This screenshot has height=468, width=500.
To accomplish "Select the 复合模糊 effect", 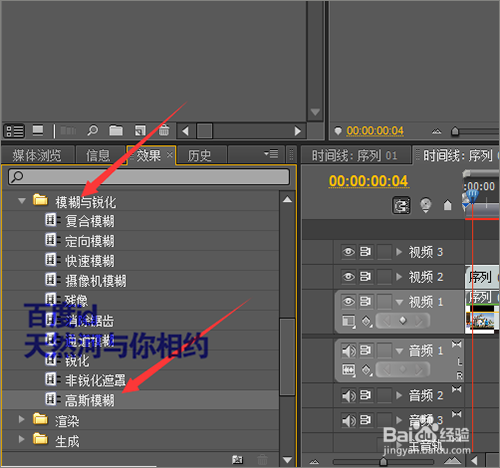I will point(89,221).
